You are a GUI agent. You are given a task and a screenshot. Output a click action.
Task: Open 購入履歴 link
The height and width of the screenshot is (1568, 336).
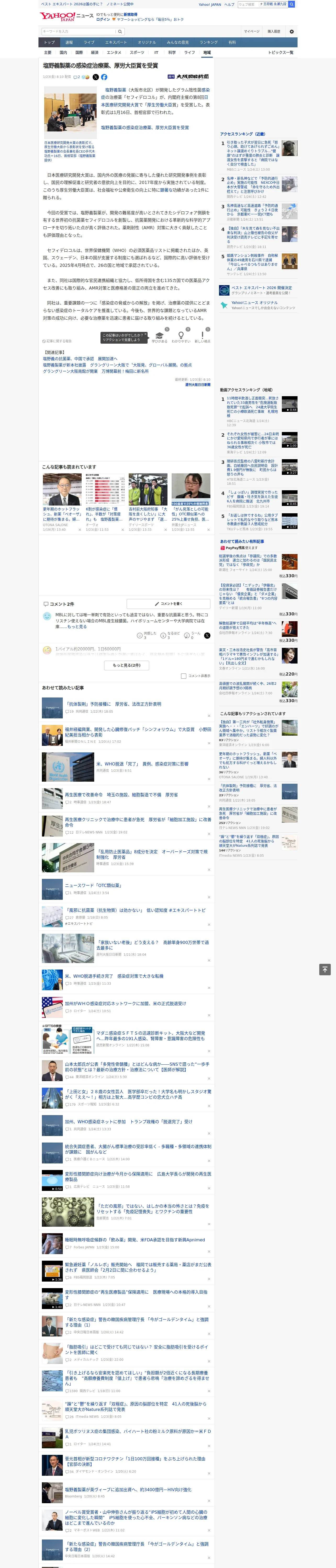[x=274, y=31]
